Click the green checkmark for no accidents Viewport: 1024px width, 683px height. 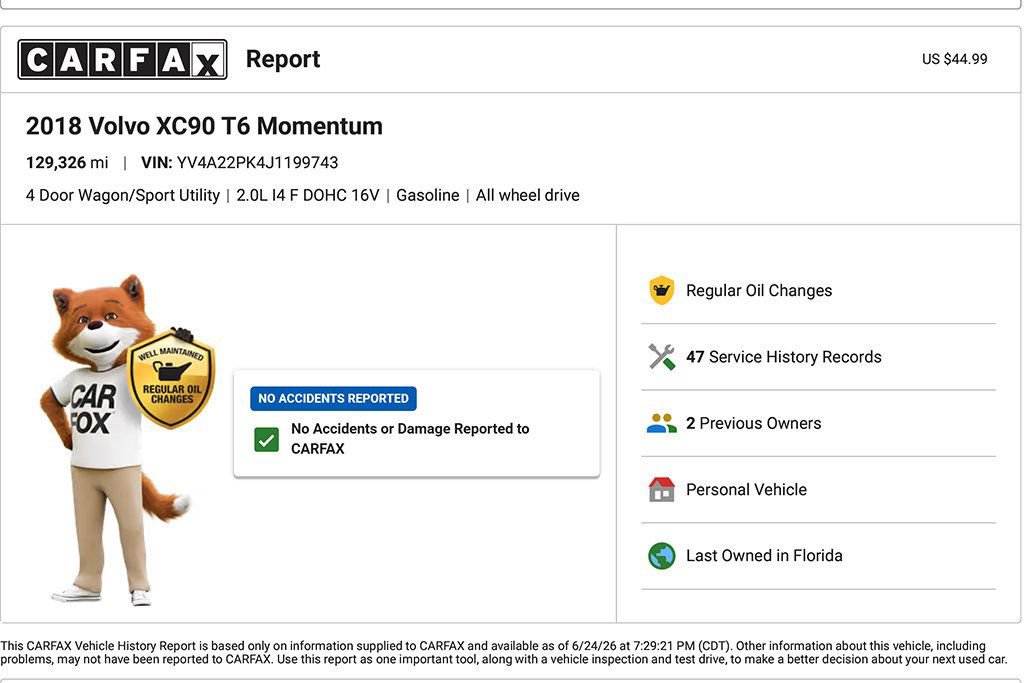pos(266,440)
